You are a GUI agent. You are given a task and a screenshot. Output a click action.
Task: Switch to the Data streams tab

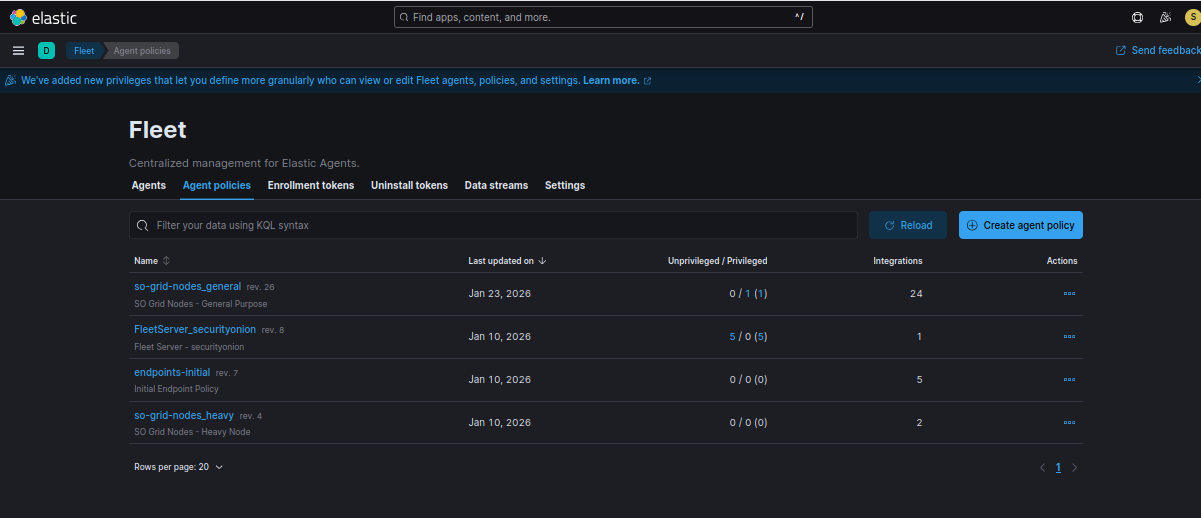496,185
